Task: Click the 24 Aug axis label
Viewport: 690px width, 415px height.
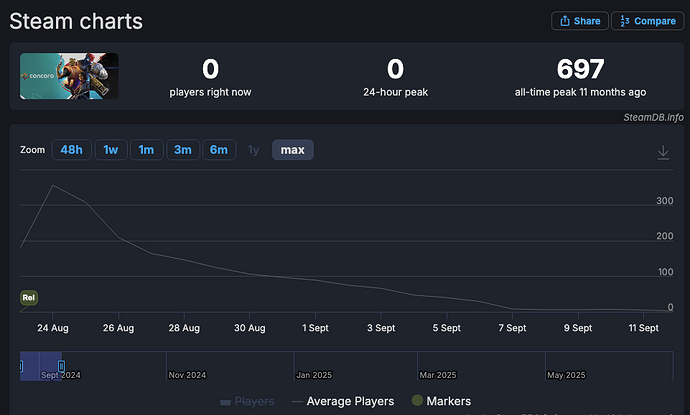Action: (x=53, y=328)
